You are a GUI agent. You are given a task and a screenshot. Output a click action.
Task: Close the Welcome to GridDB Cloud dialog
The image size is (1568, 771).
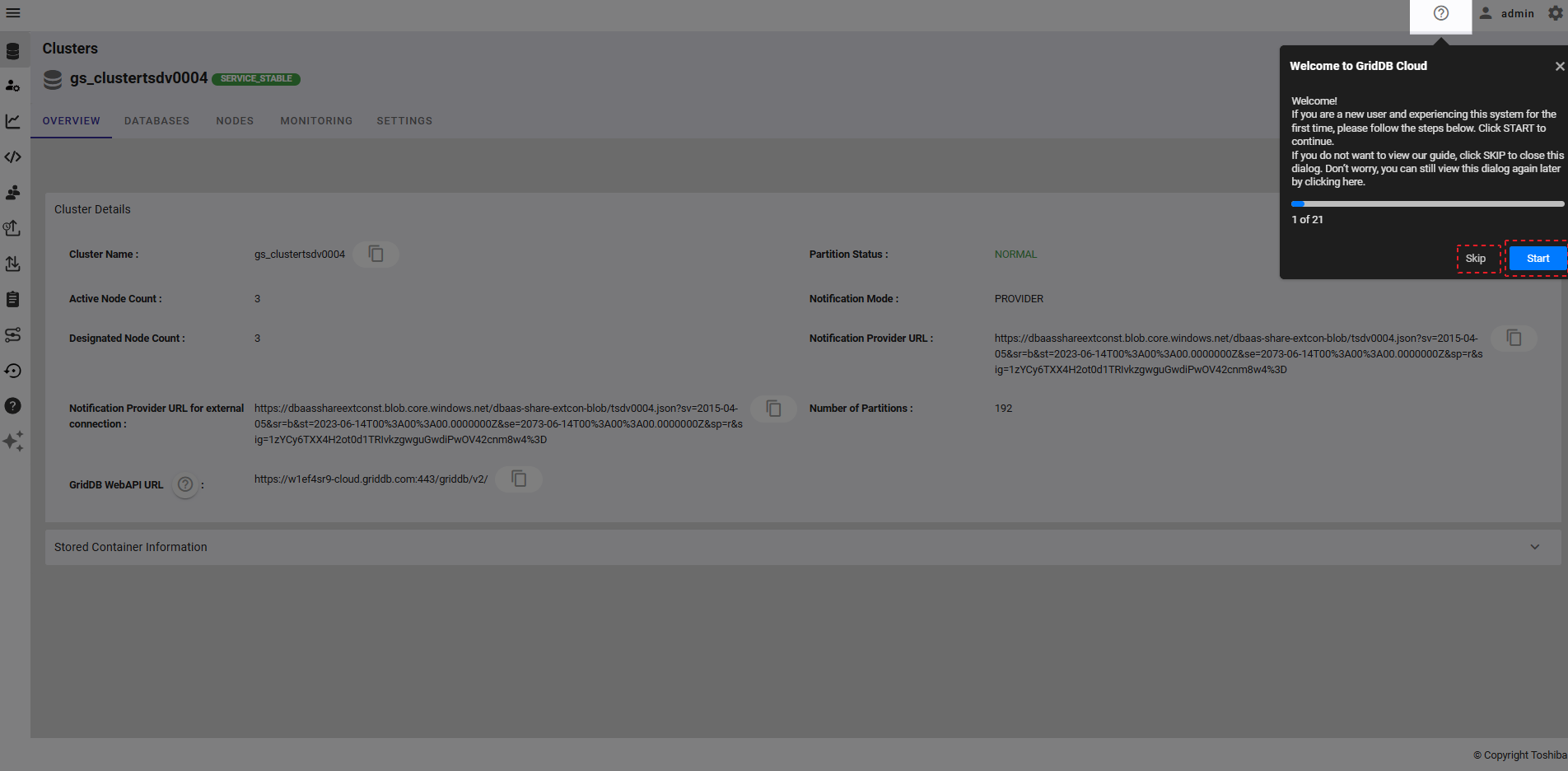(x=1559, y=67)
